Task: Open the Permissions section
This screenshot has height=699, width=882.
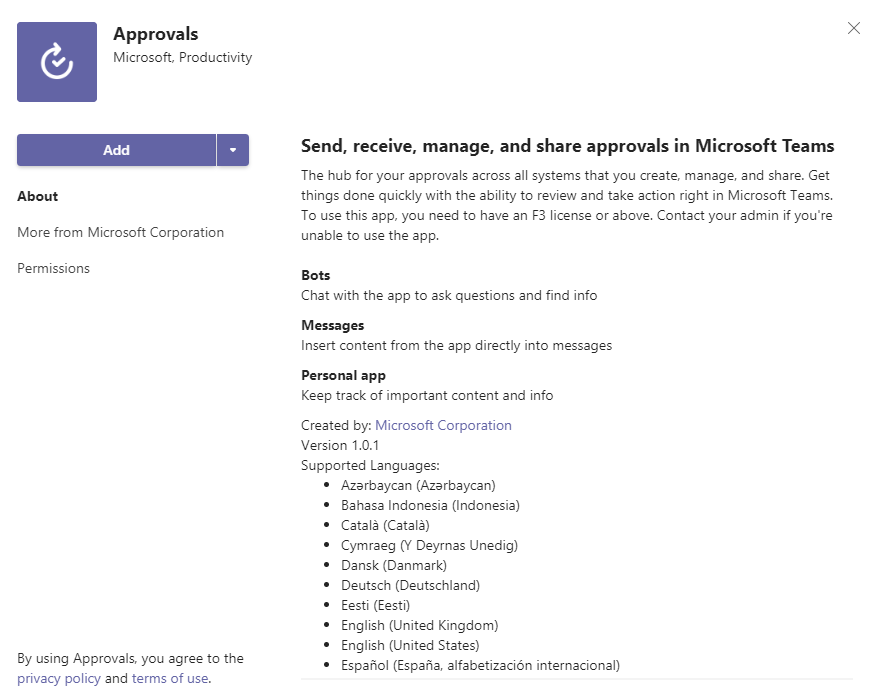Action: pyautogui.click(x=53, y=268)
